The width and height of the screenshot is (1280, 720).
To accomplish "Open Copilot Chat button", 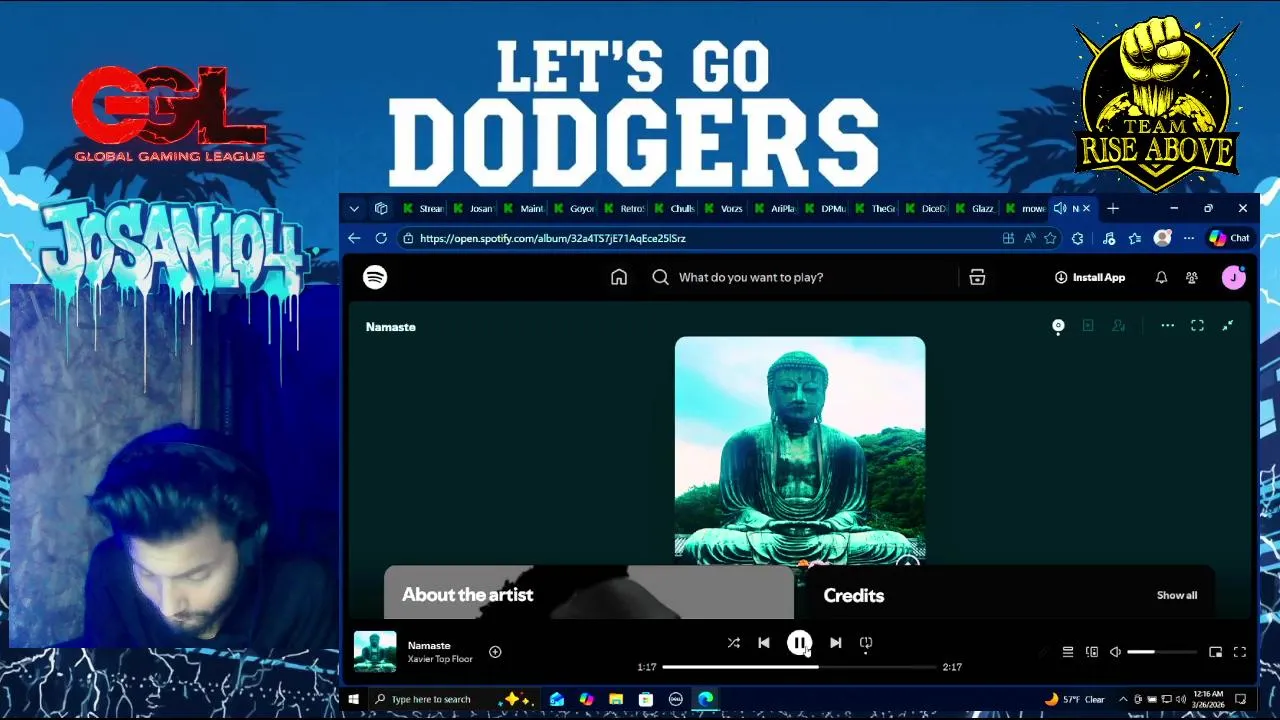I will coord(1230,238).
